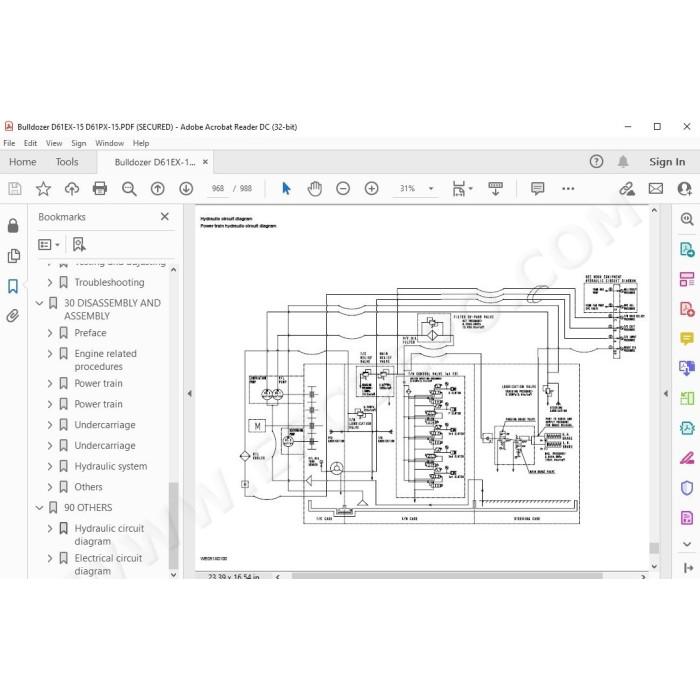700x700 pixels.
Task: Collapse the left navigation pane arrow
Action: coord(189,394)
